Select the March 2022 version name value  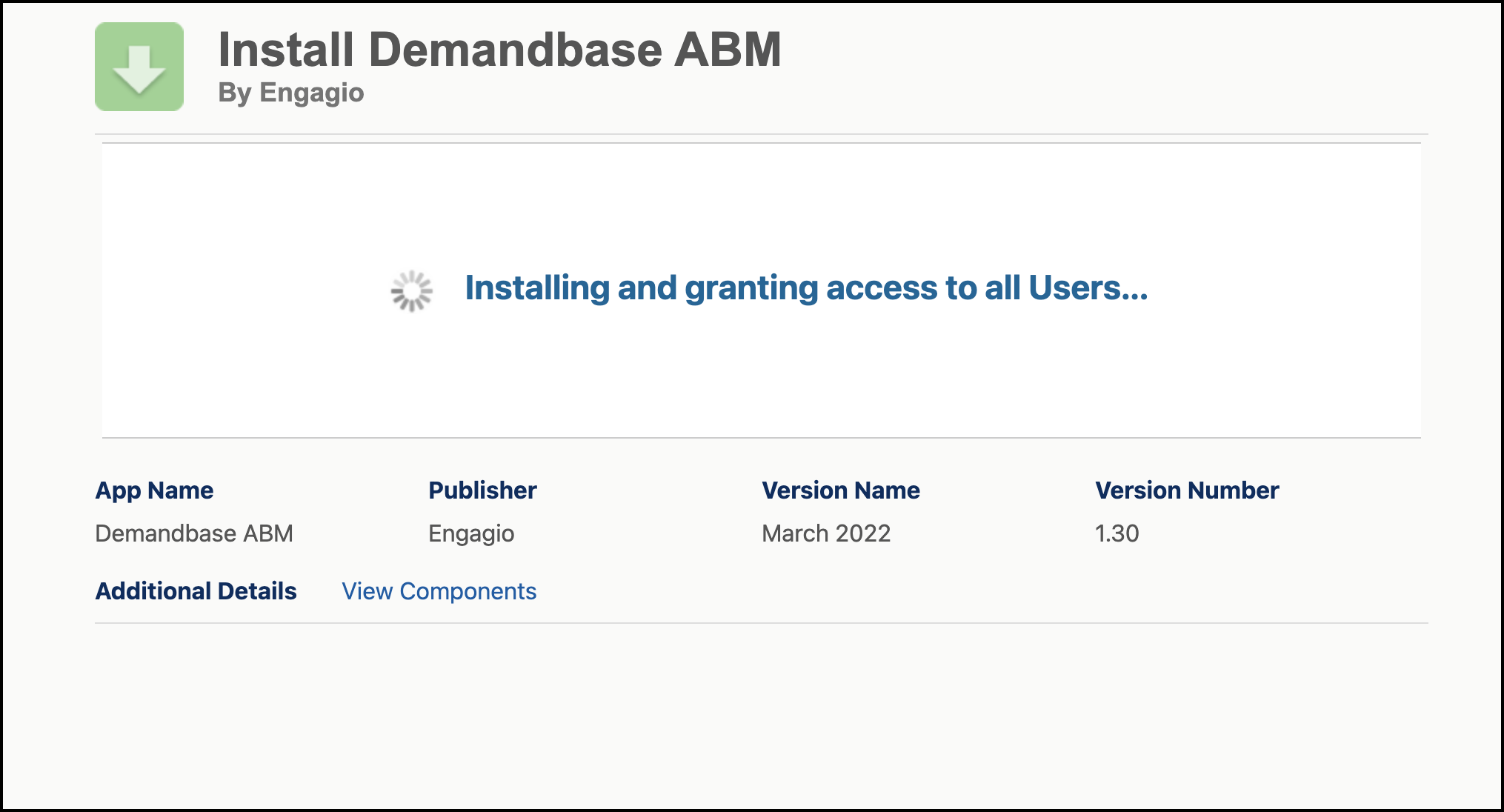tap(826, 533)
